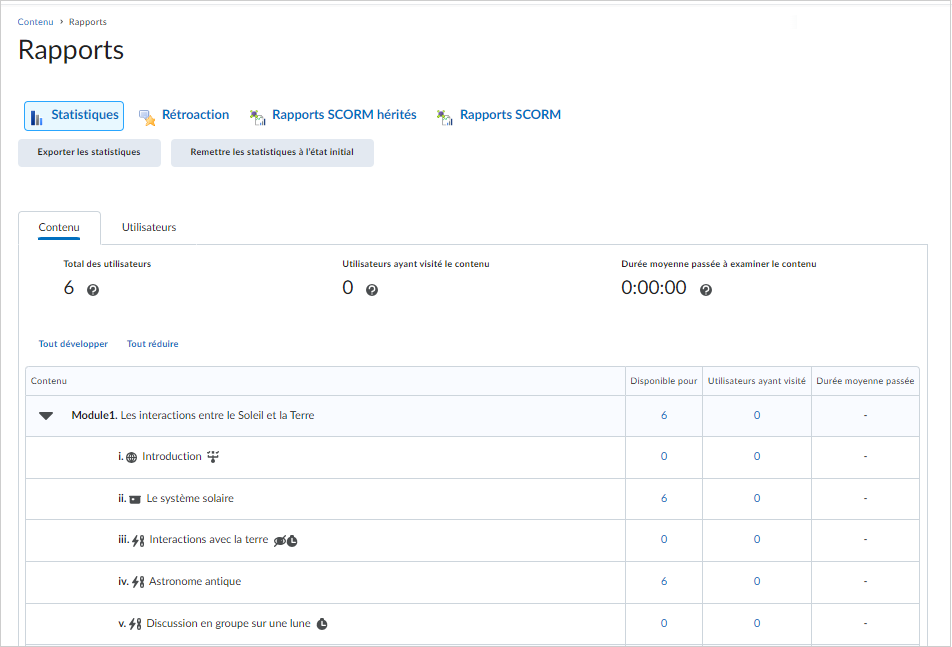
Task: Click Remettre les statistiques à l'état initial
Action: click(272, 152)
